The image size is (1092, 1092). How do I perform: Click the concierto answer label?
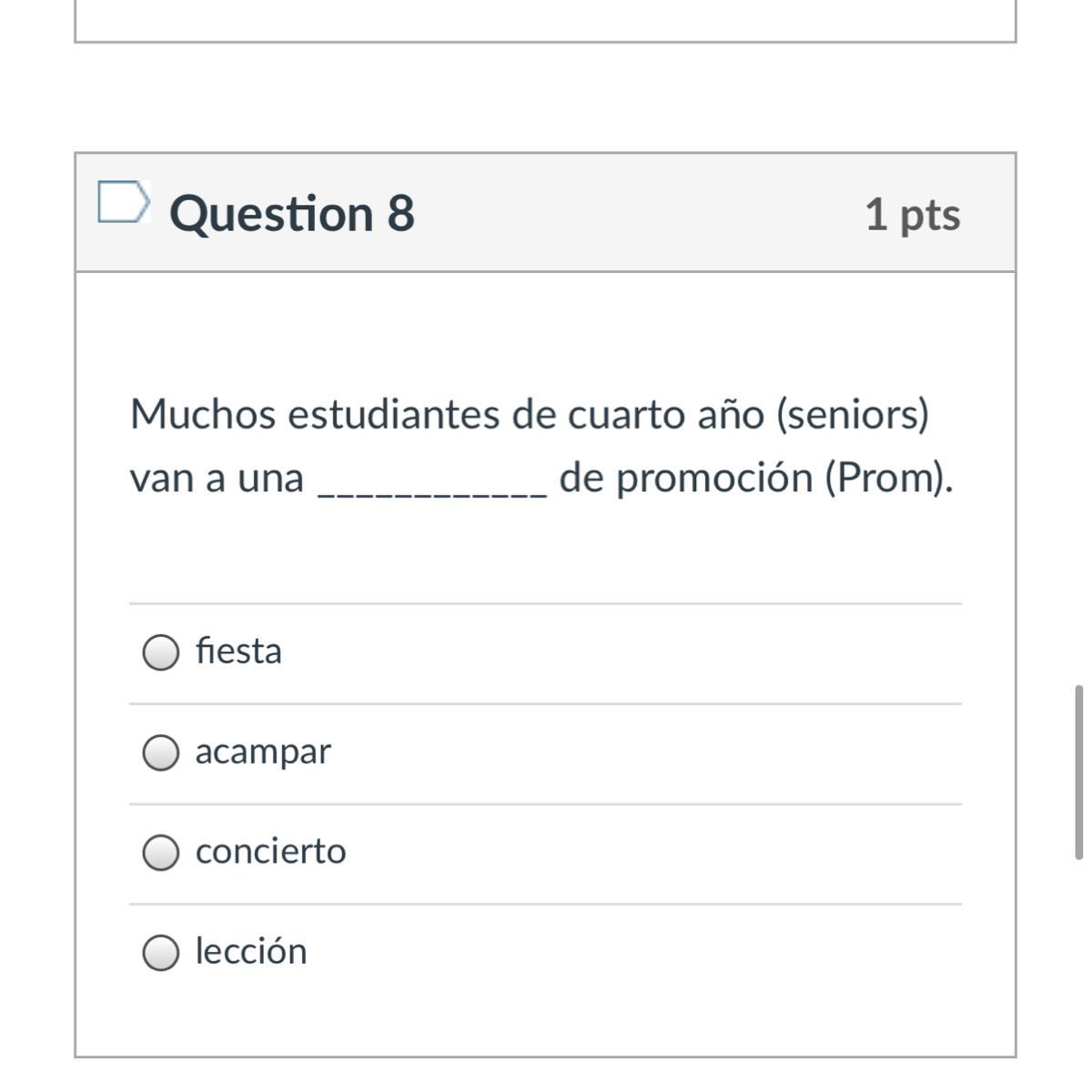[270, 852]
